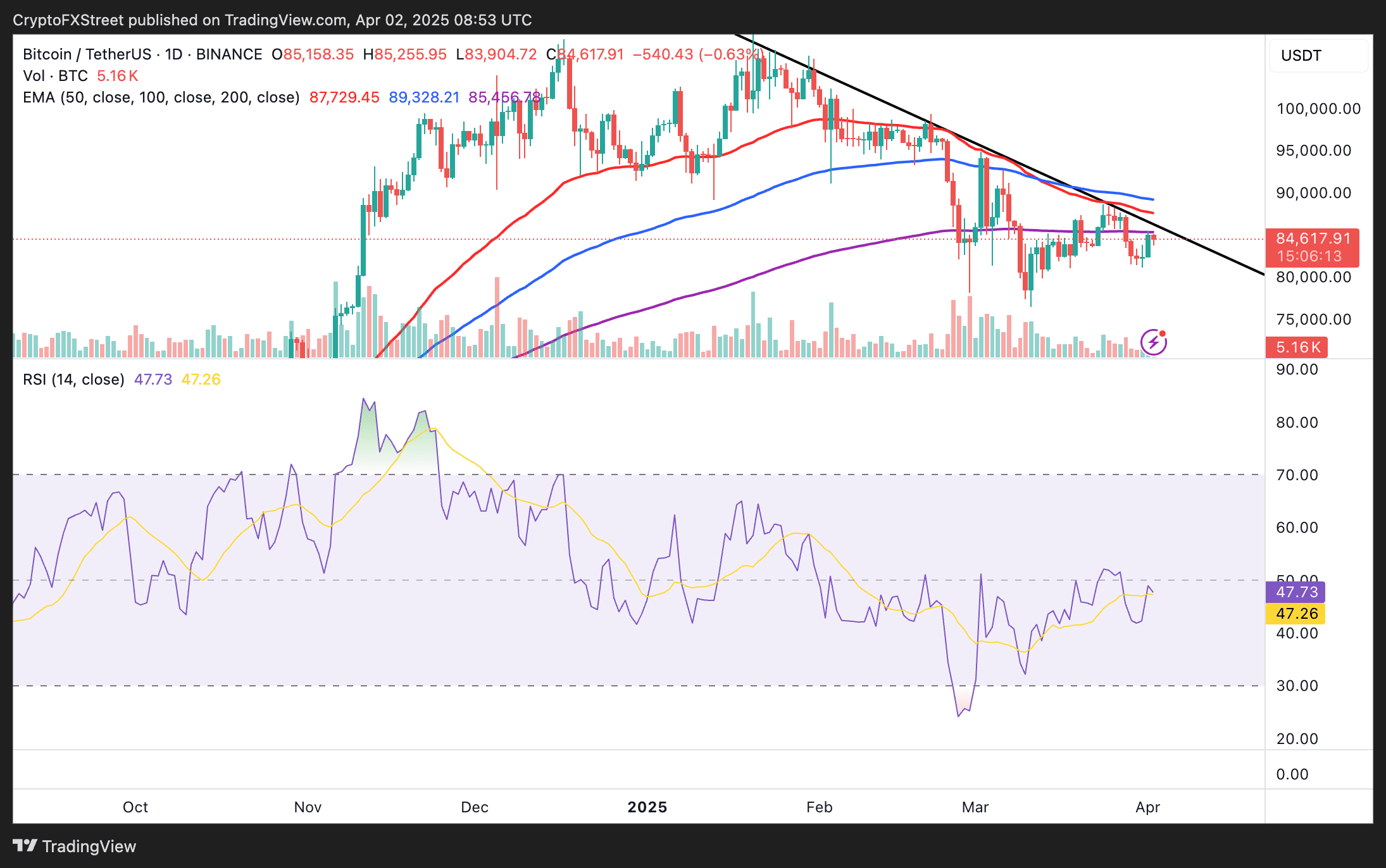Click the red 5.16 K volume tag
Screen dimensions: 1386x868
1297,347
